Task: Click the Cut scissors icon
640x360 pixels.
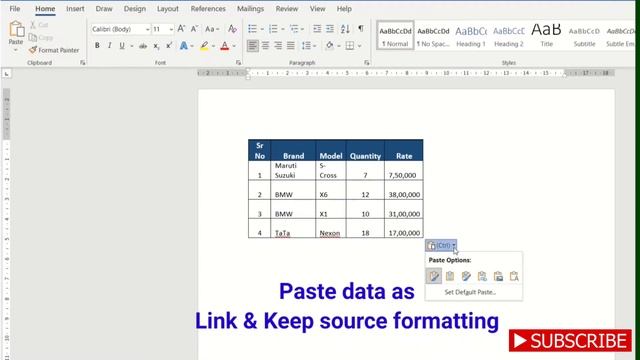Action: tap(33, 25)
